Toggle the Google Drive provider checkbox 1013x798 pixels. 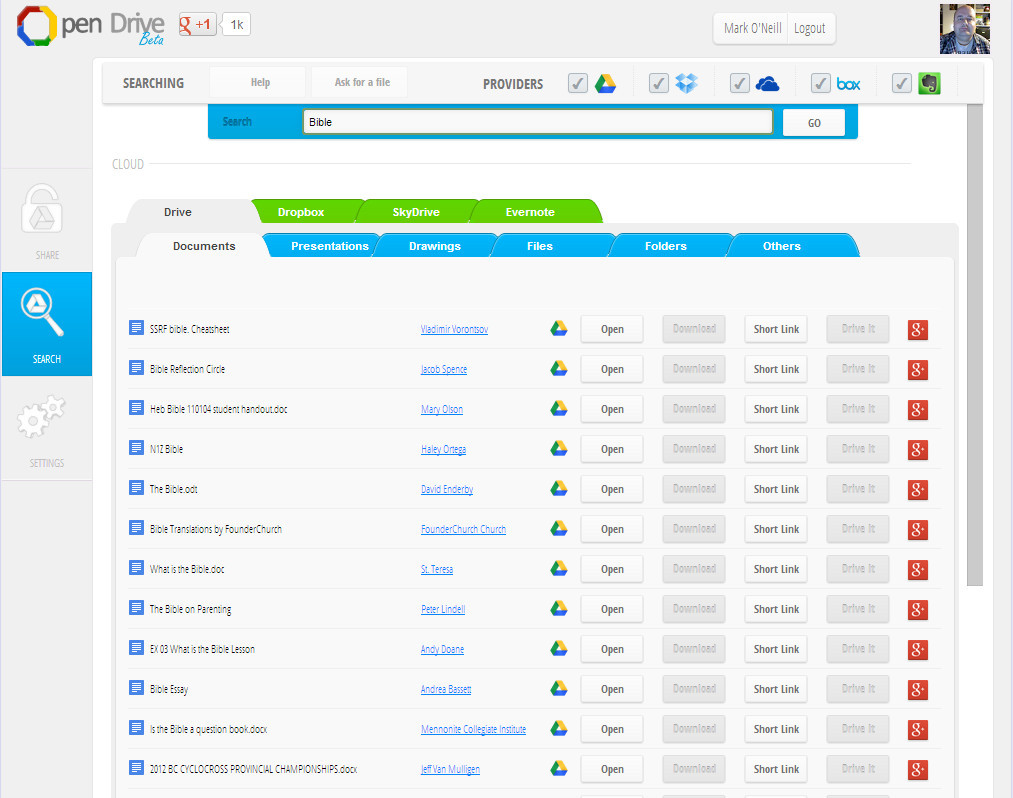coord(578,84)
